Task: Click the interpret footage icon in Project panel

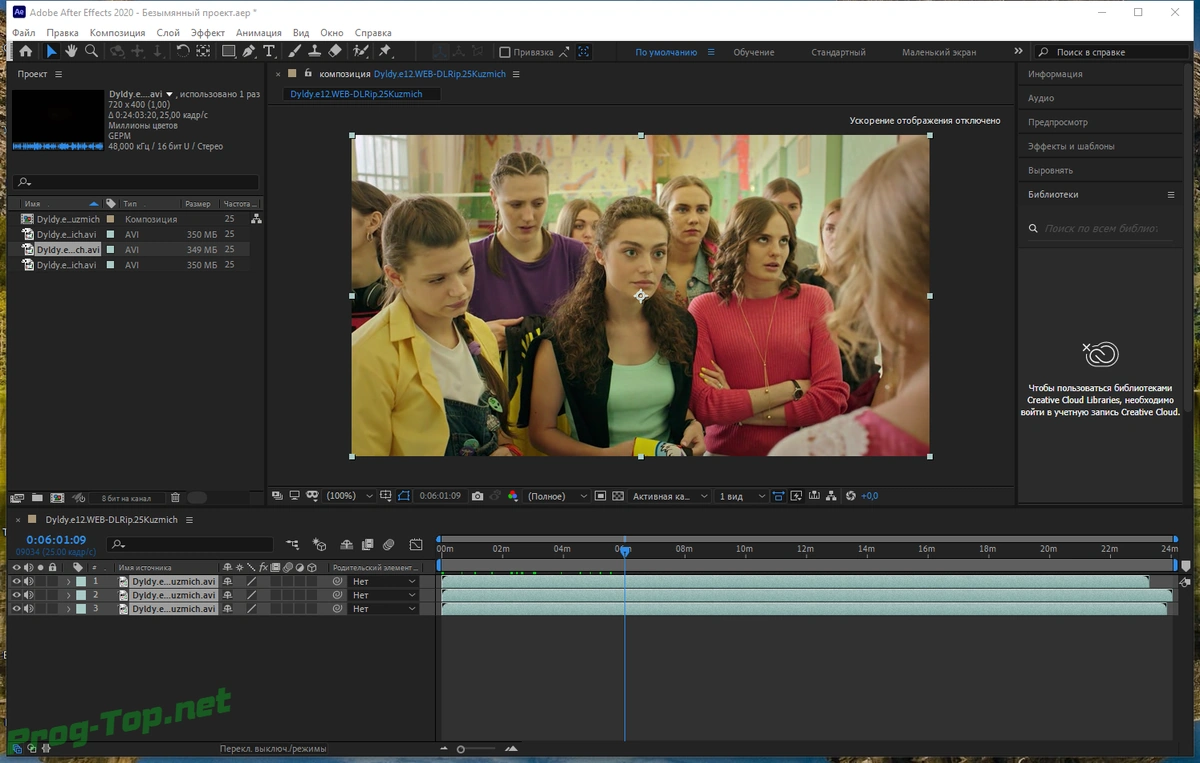Action: (17, 497)
